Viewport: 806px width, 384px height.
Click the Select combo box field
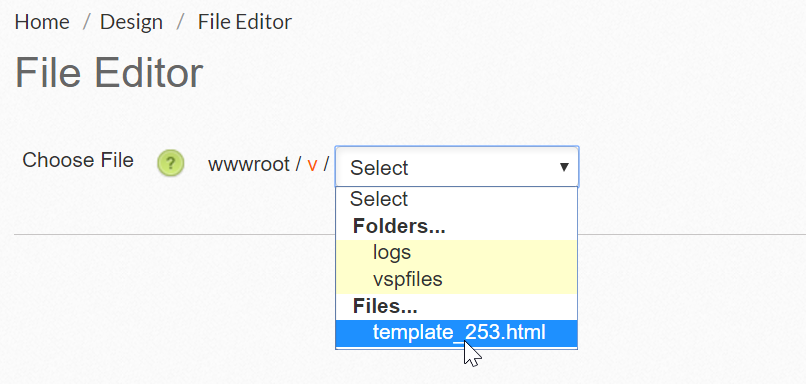click(x=457, y=167)
